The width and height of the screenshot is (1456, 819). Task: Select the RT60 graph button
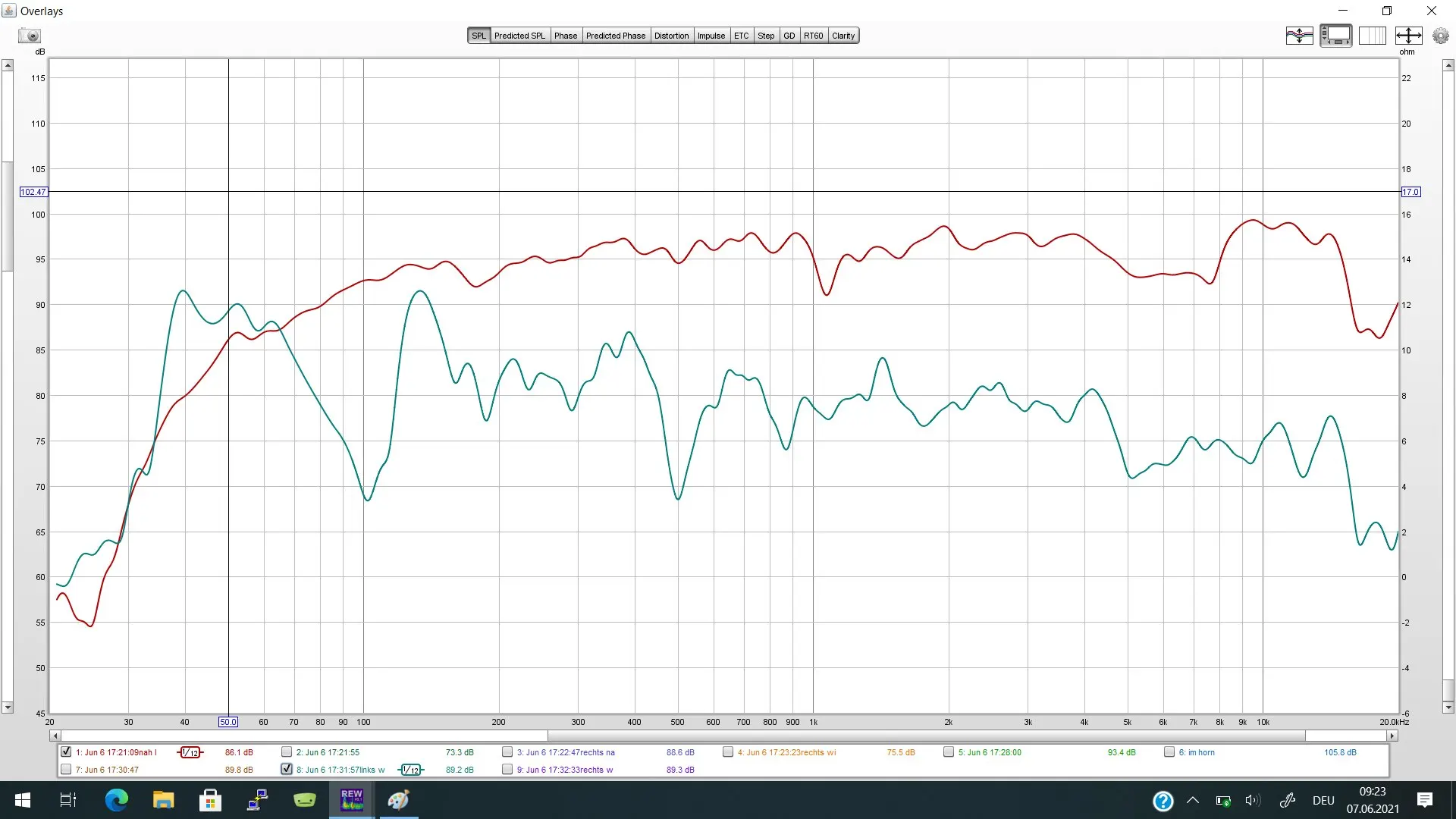813,36
